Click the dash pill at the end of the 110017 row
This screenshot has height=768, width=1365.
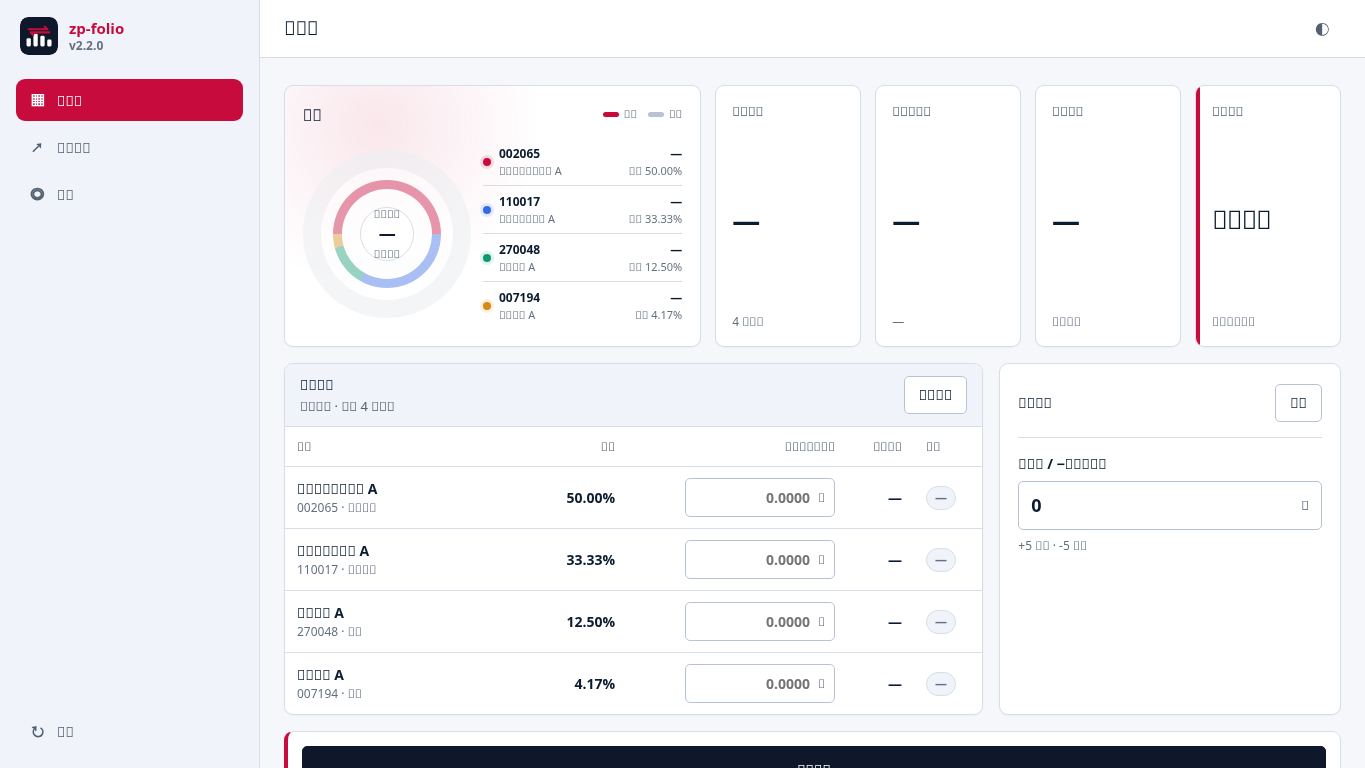pos(941,560)
